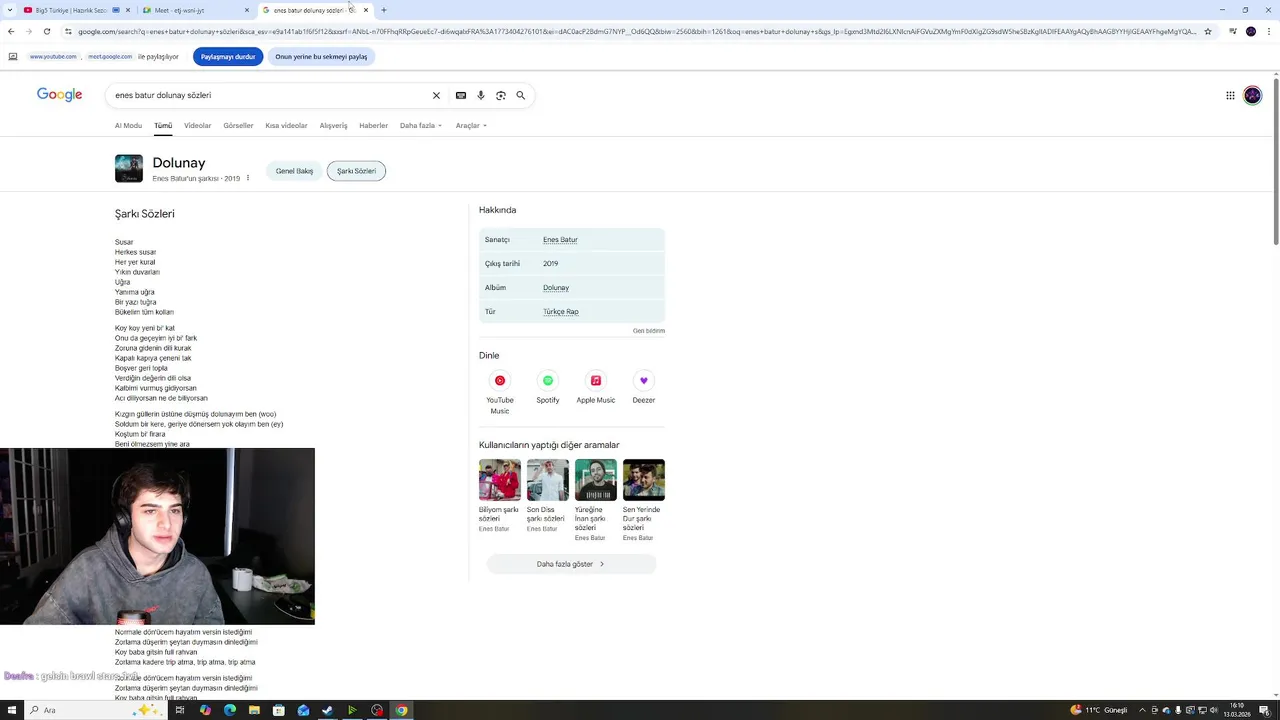Viewport: 1280px width, 720px height.
Task: Open File Explorer from the taskbar
Action: tap(254, 710)
